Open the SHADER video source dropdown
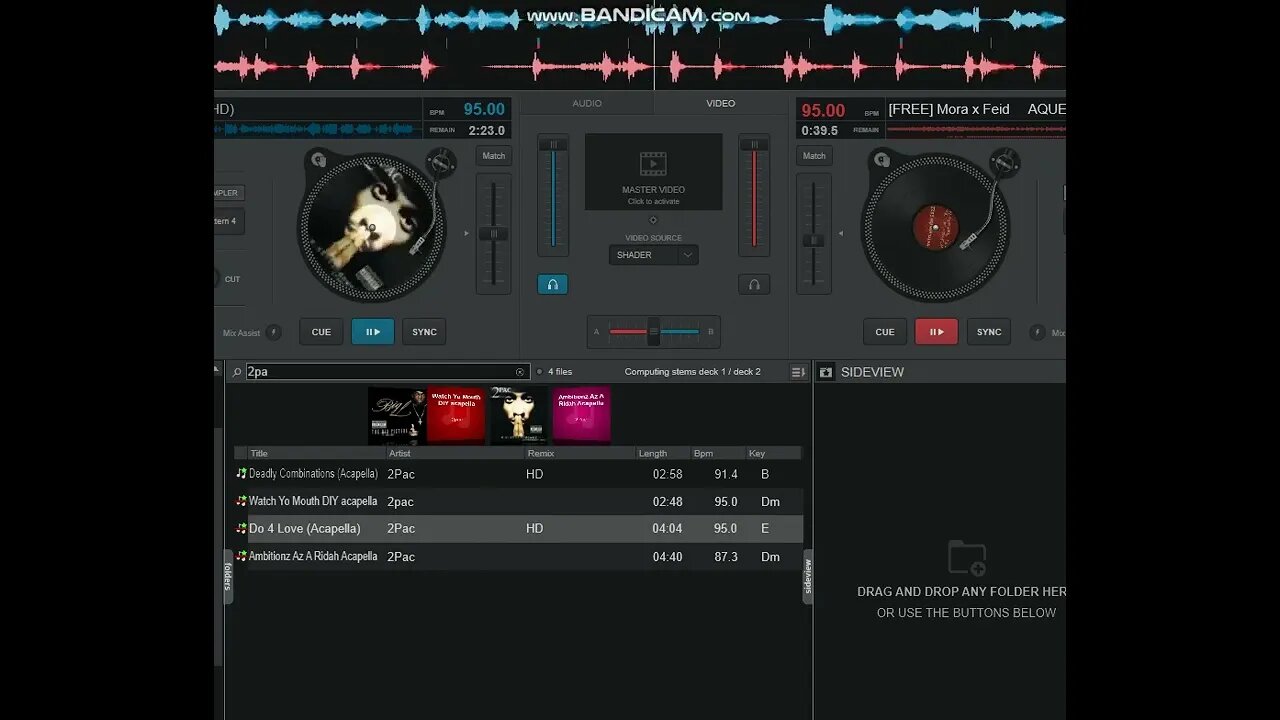This screenshot has width=1280, height=720. [654, 255]
